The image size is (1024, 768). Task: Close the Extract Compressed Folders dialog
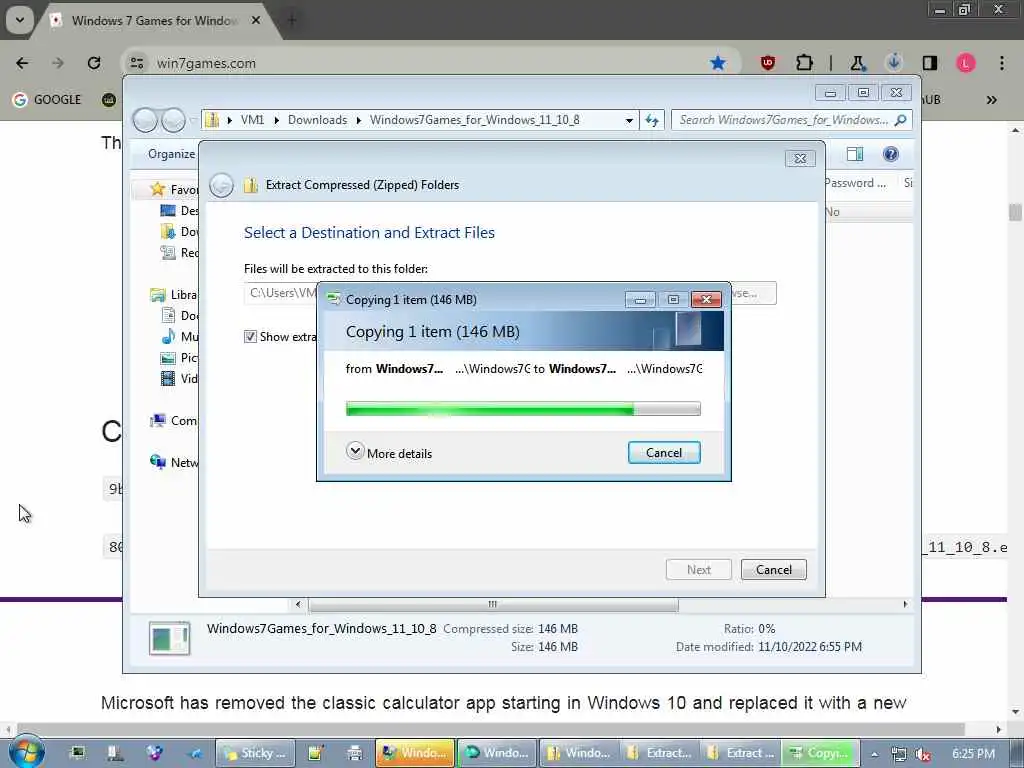point(800,158)
